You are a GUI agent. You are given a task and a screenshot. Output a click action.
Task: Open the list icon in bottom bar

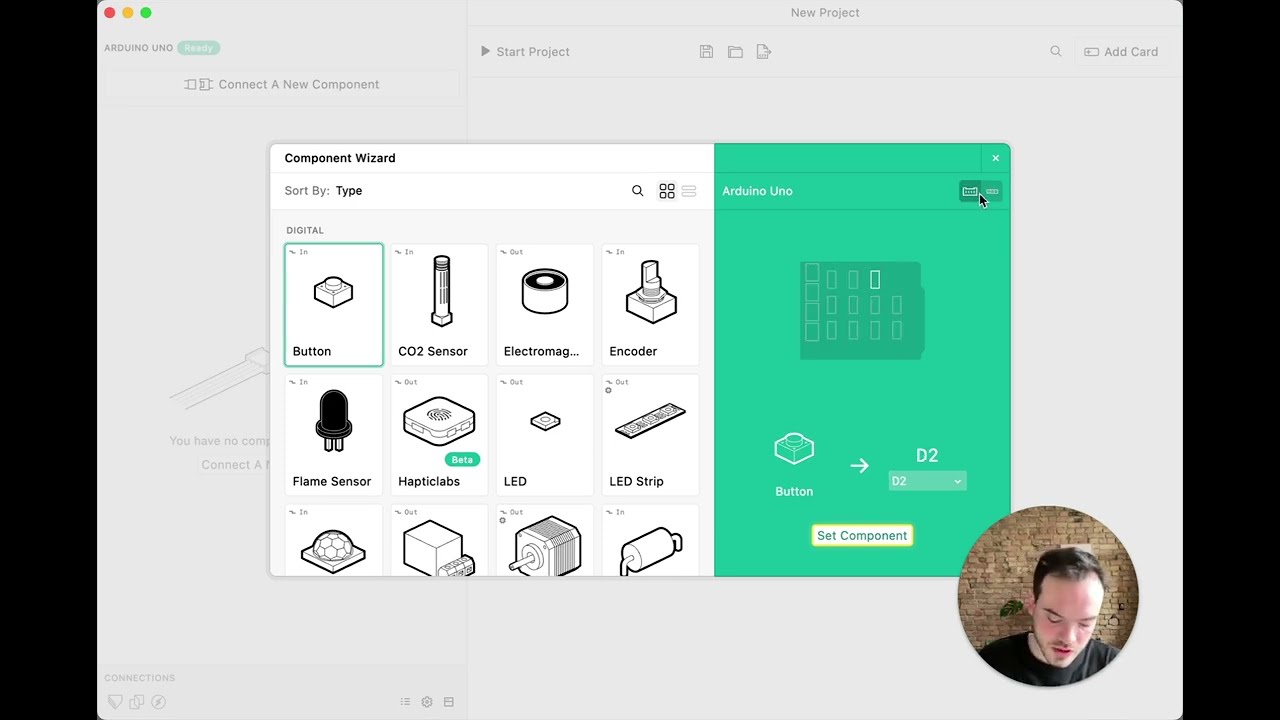pyautogui.click(x=405, y=702)
